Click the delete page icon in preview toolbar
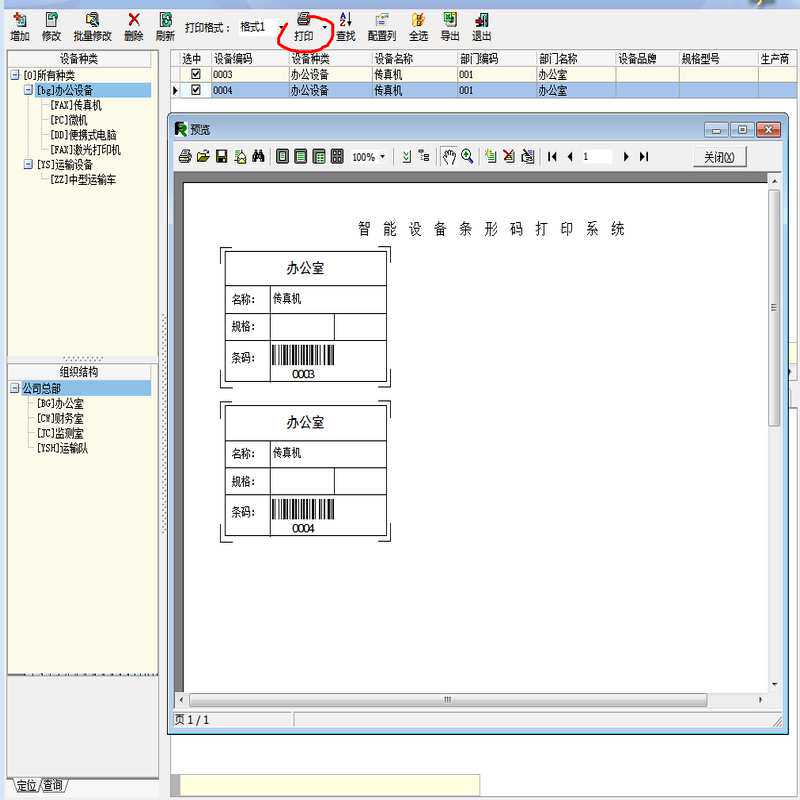The width and height of the screenshot is (800, 800). (x=509, y=156)
